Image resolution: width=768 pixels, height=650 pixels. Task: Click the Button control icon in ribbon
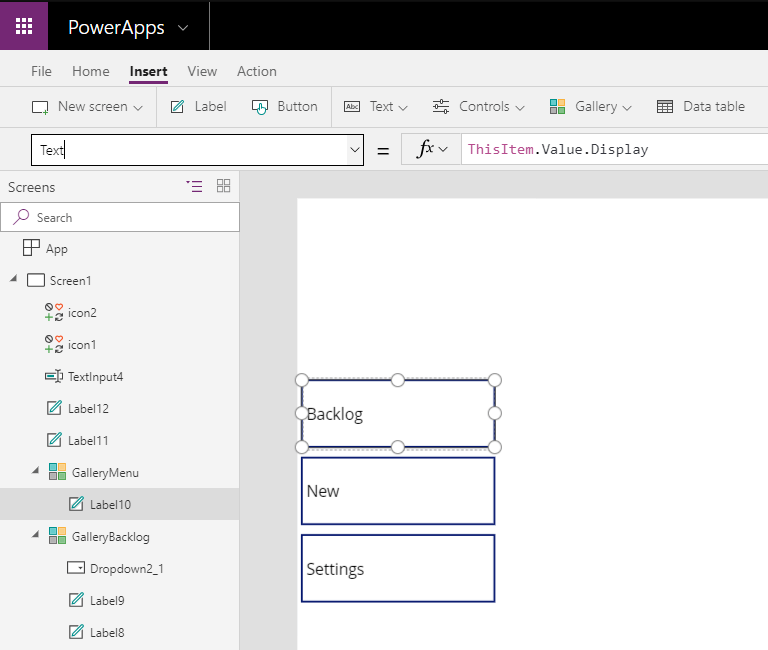coord(260,107)
